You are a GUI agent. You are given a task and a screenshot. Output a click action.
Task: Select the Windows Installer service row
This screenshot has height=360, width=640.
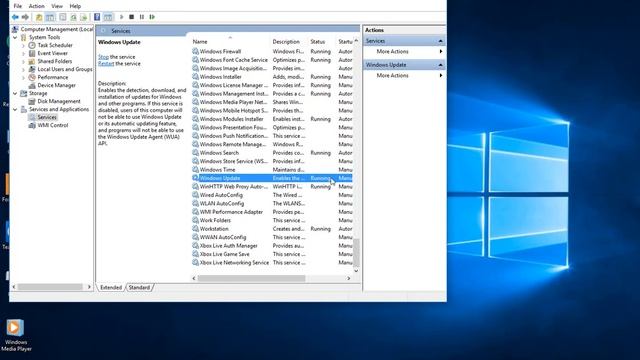click(271, 77)
